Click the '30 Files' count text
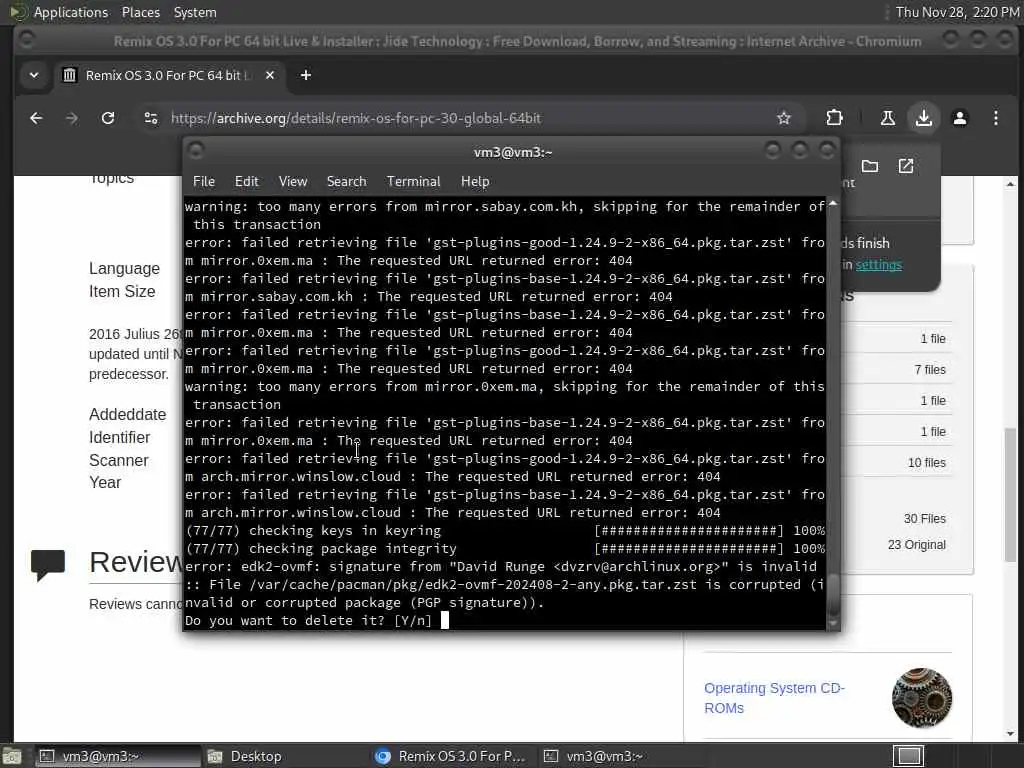Image resolution: width=1024 pixels, height=768 pixels. pos(924,519)
